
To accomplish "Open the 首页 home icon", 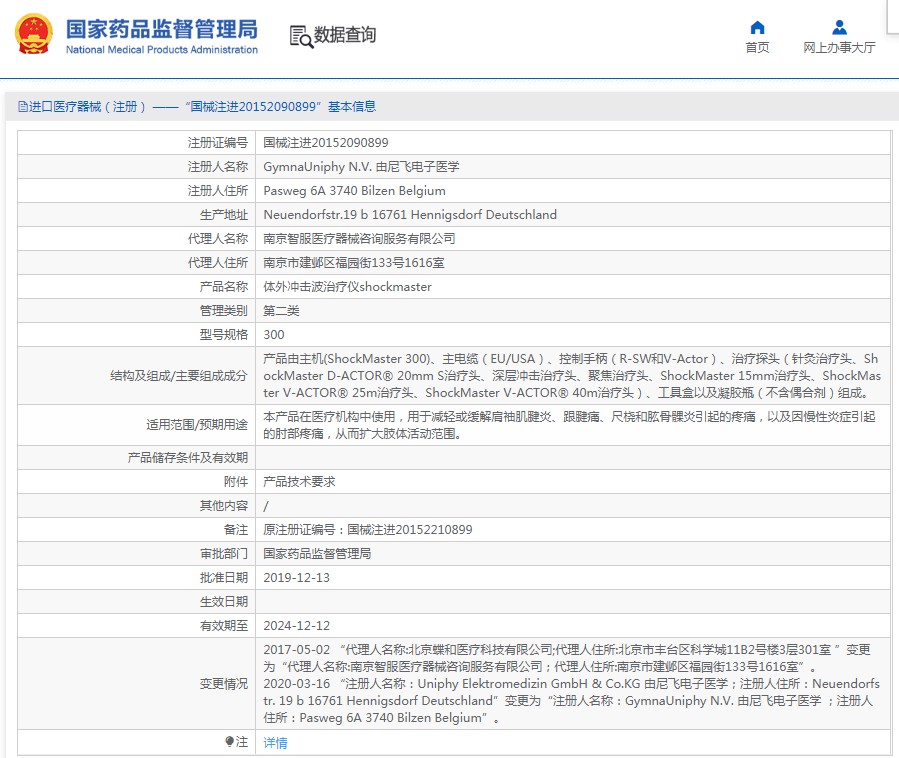I will [757, 27].
